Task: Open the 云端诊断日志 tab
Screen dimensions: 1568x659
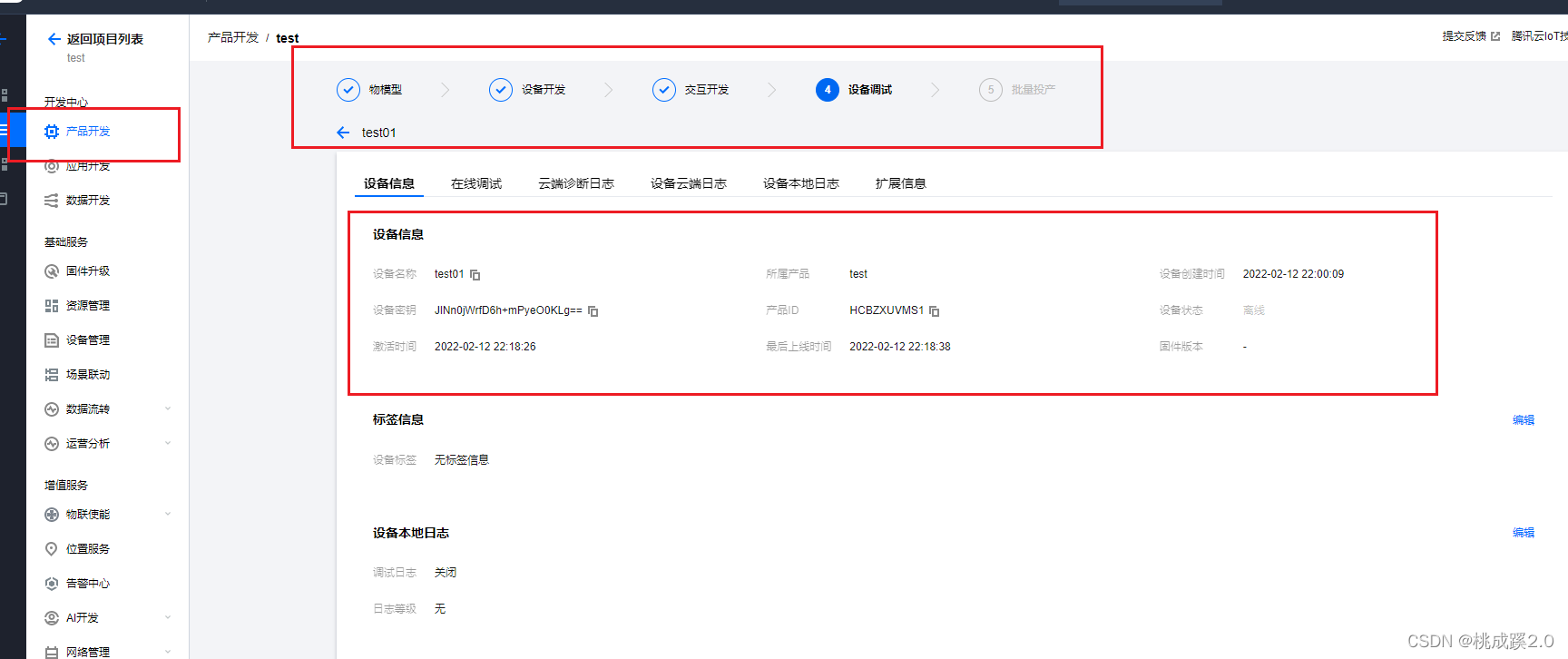Action: point(576,183)
